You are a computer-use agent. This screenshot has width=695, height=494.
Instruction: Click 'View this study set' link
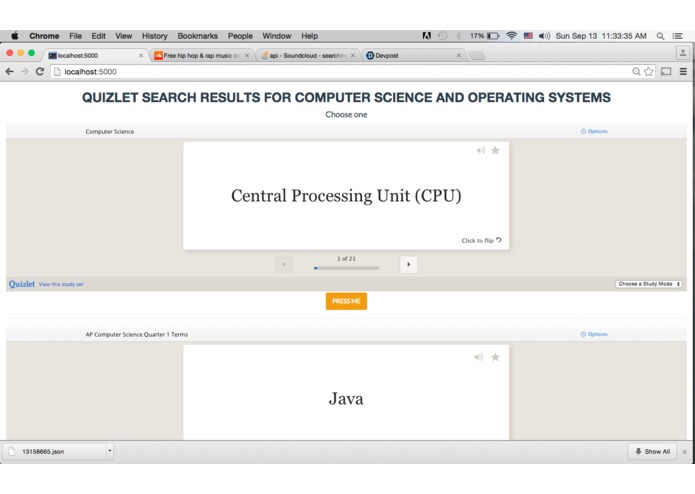(x=61, y=284)
